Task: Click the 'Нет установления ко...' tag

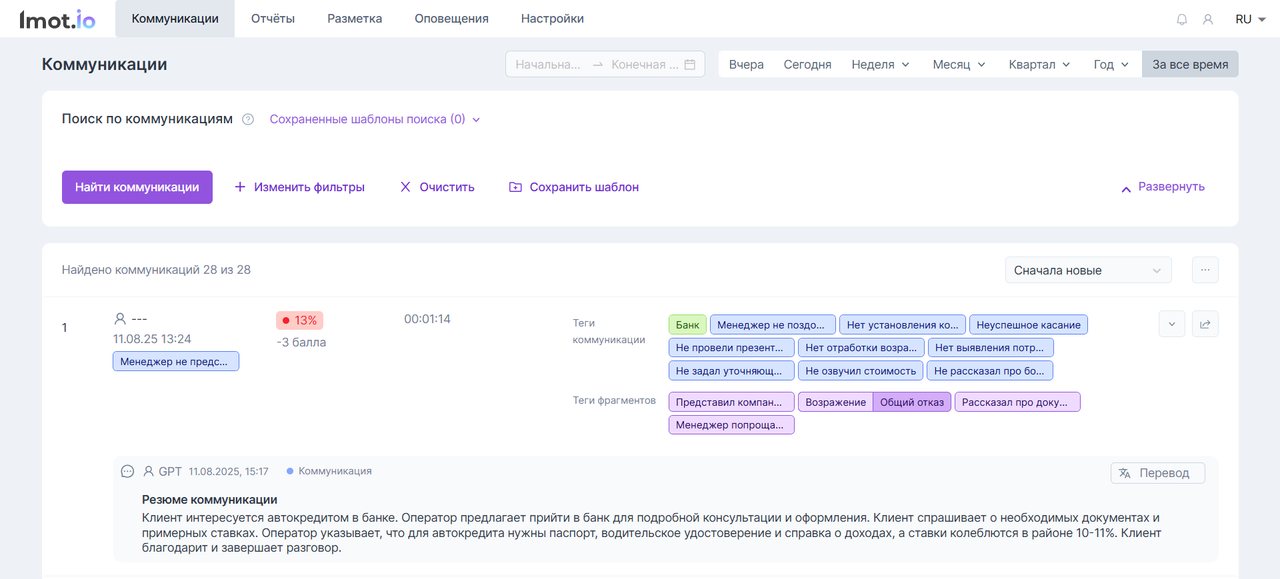Action: [902, 325]
